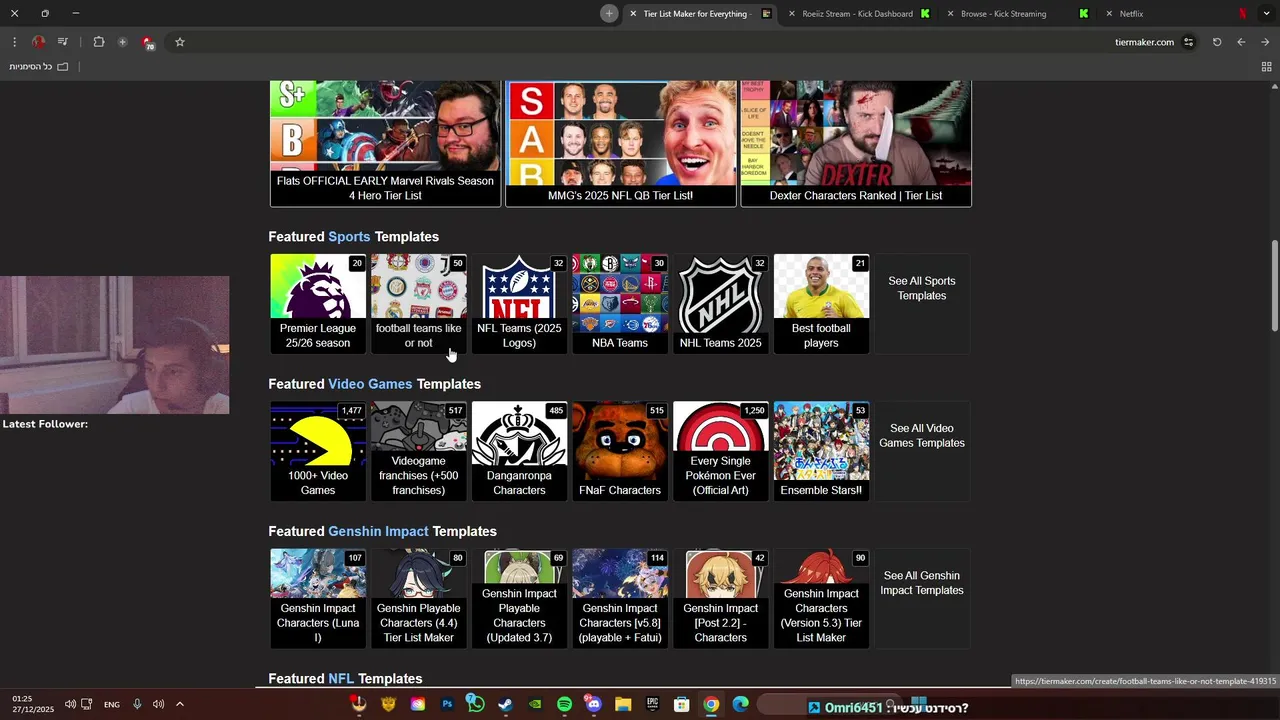Image resolution: width=1280 pixels, height=720 pixels.
Task: Open WhatsApp from the taskbar
Action: point(476,704)
